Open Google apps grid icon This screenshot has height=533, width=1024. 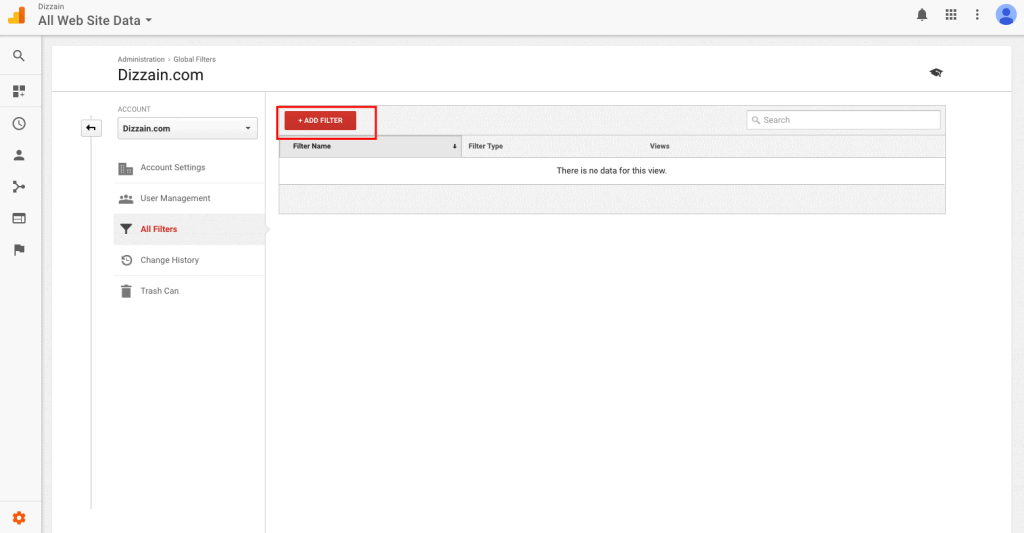(x=951, y=15)
